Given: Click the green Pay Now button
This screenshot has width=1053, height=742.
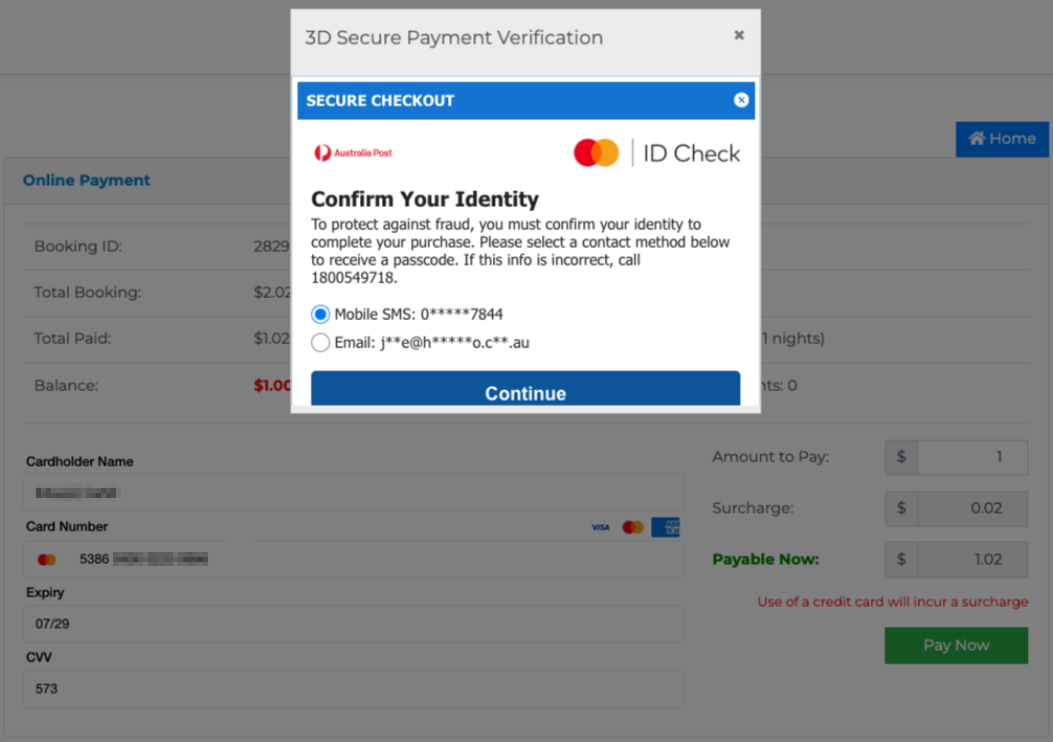Looking at the screenshot, I should click(956, 645).
